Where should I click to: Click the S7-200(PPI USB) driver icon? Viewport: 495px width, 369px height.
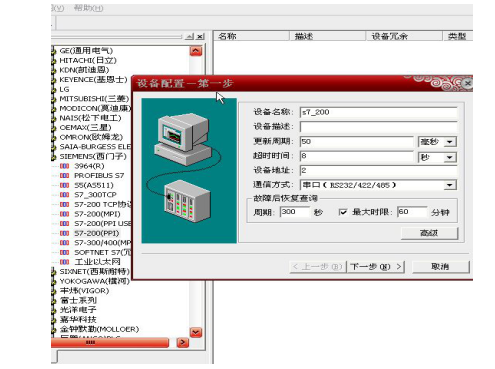click(x=64, y=224)
